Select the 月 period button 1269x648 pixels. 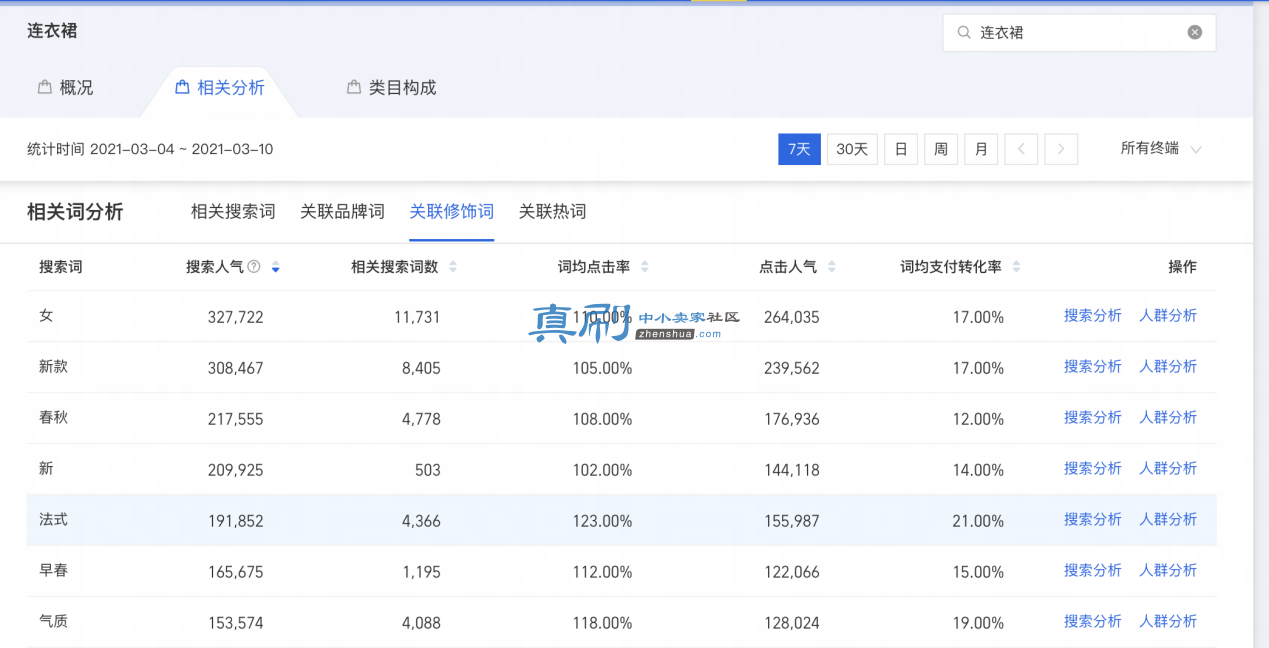point(981,149)
